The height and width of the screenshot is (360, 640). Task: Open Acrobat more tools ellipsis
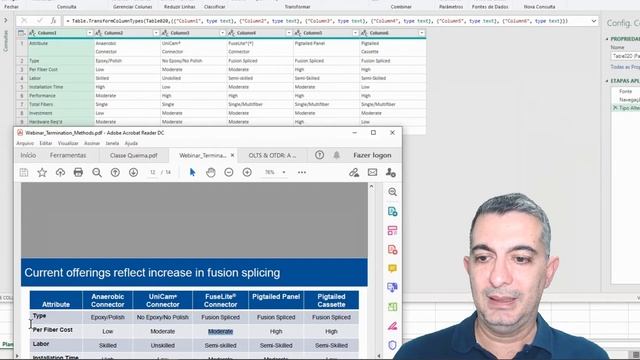tap(302, 173)
